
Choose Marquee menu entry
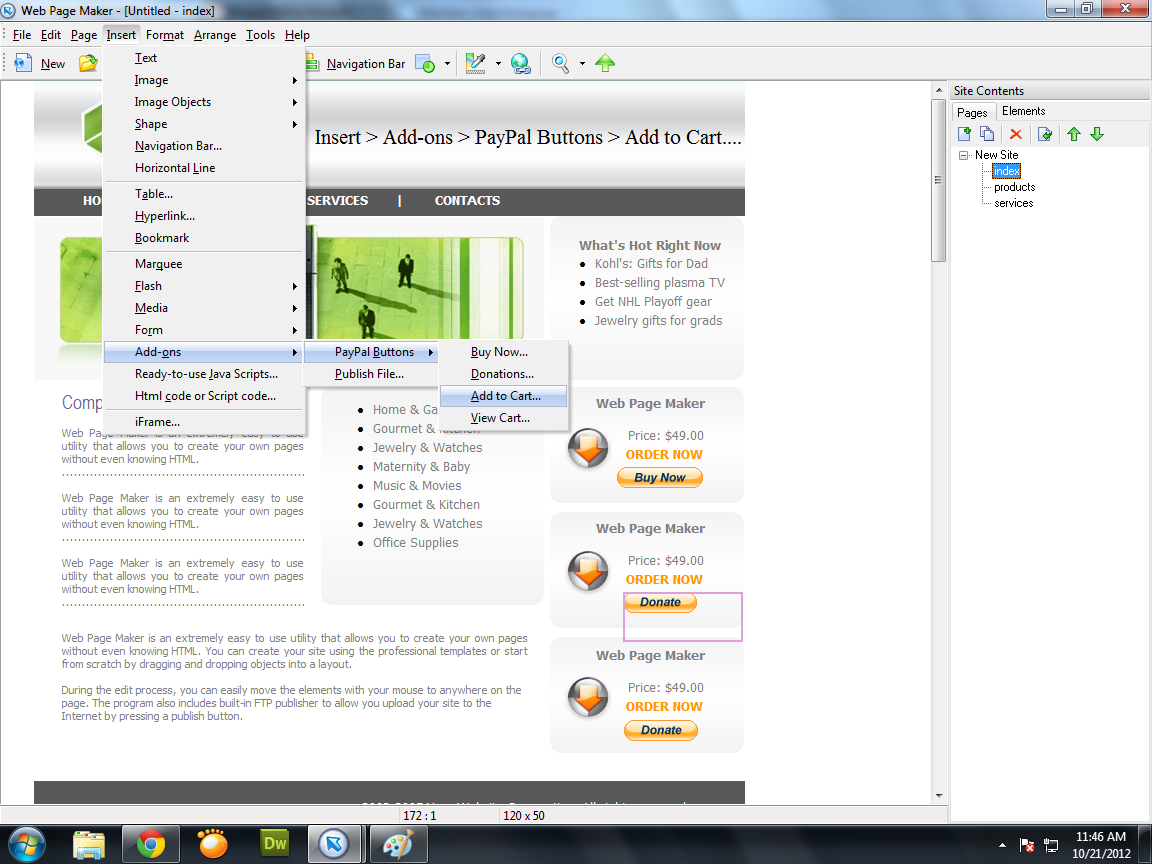[204, 264]
